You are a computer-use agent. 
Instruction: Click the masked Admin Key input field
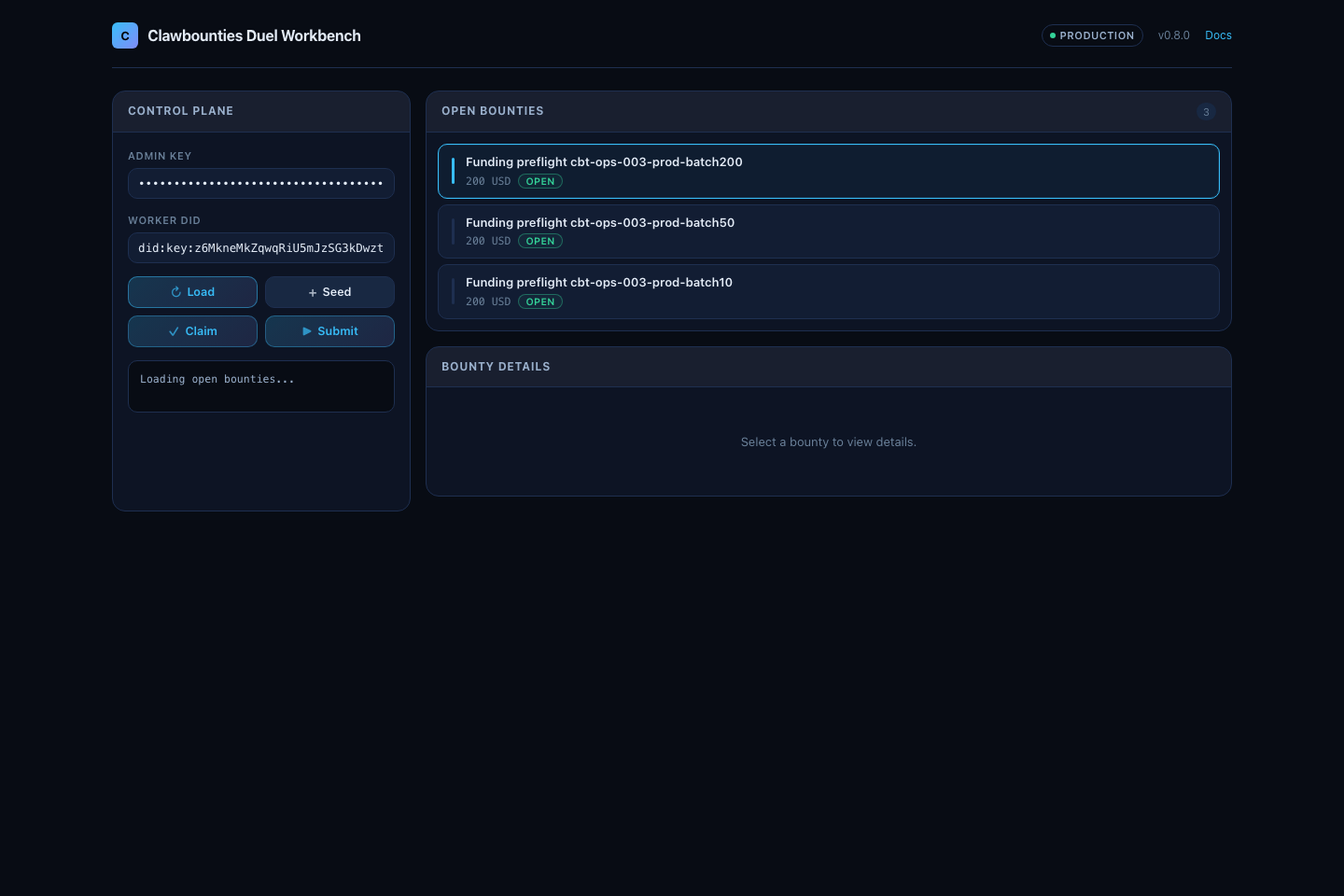tap(261, 184)
